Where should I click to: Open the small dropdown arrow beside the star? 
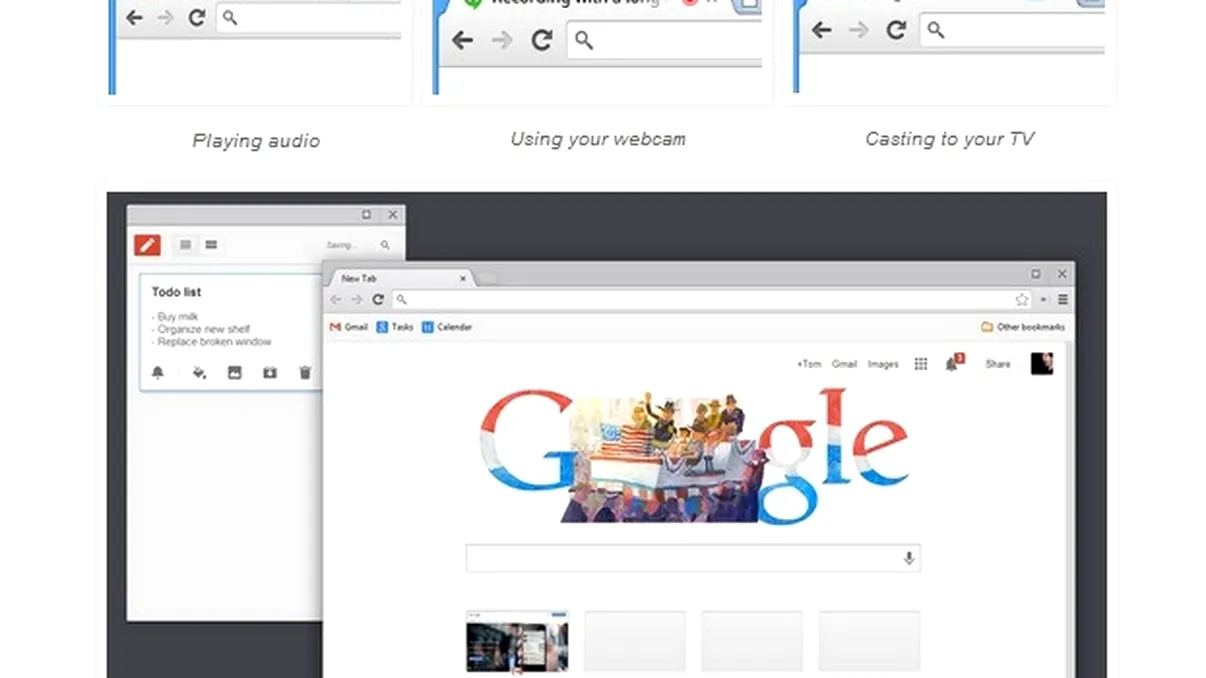tap(1043, 299)
